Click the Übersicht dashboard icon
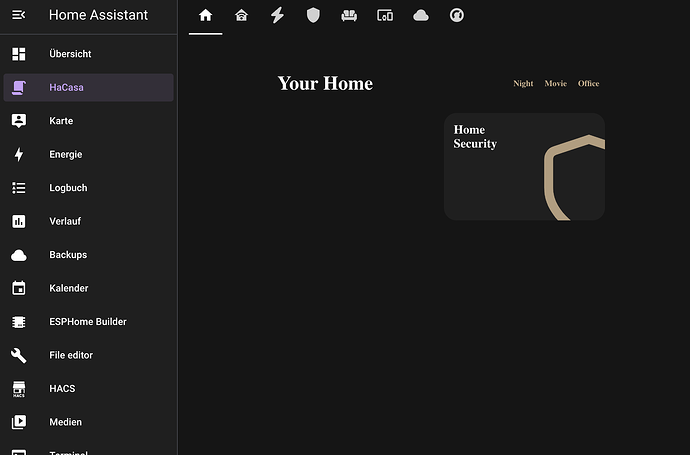 (x=18, y=54)
